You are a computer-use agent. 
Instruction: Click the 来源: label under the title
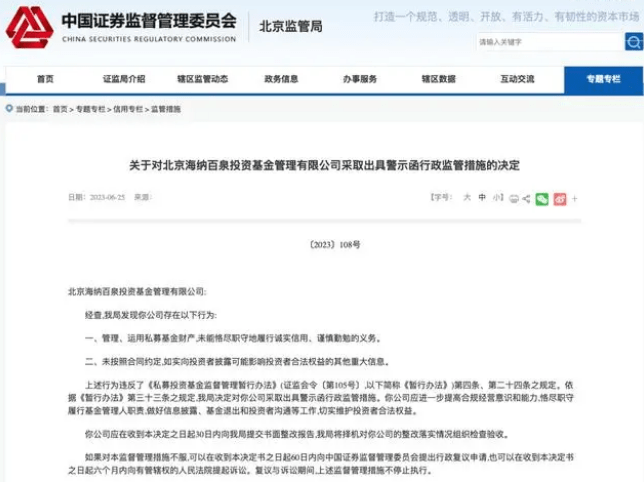pyautogui.click(x=143, y=197)
